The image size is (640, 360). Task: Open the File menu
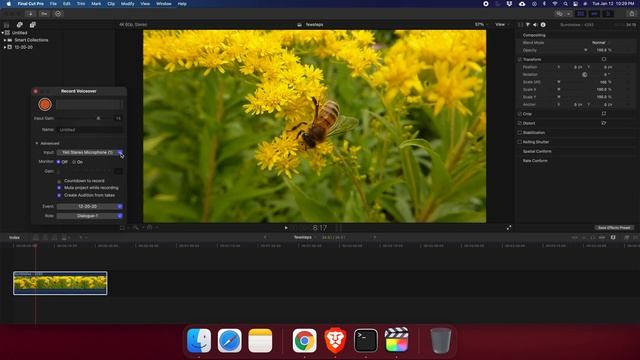point(53,4)
